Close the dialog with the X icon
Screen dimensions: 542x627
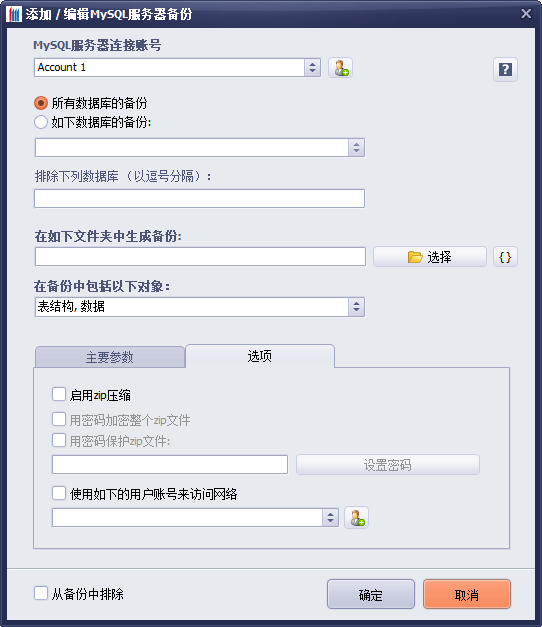pos(526,14)
